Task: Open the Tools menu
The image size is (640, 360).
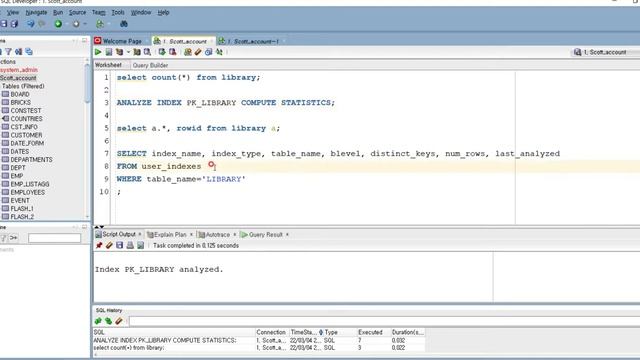Action: (x=118, y=13)
